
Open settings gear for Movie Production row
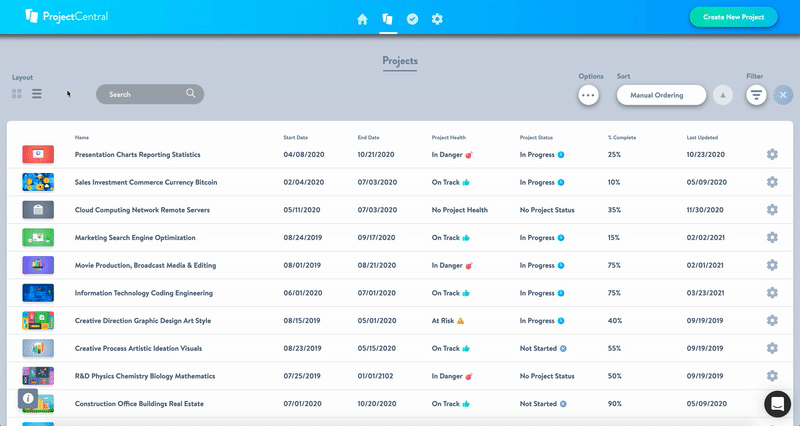click(x=772, y=265)
